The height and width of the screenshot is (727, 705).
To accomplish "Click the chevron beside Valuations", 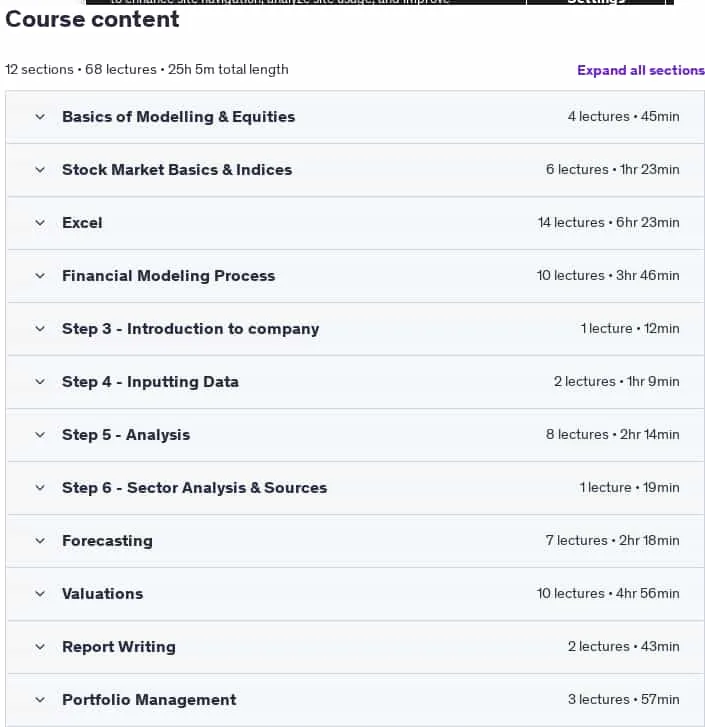I will click(x=40, y=594).
